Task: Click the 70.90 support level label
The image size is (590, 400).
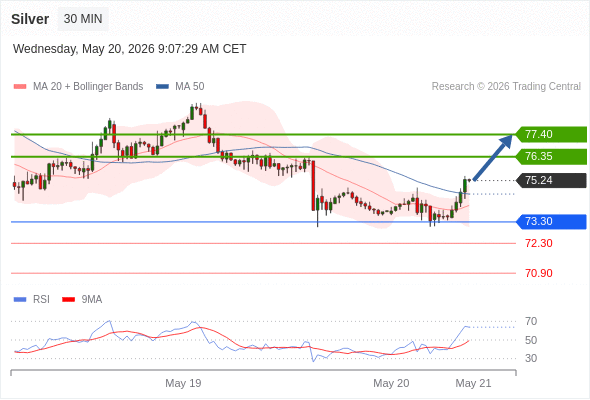Action: coord(539,273)
